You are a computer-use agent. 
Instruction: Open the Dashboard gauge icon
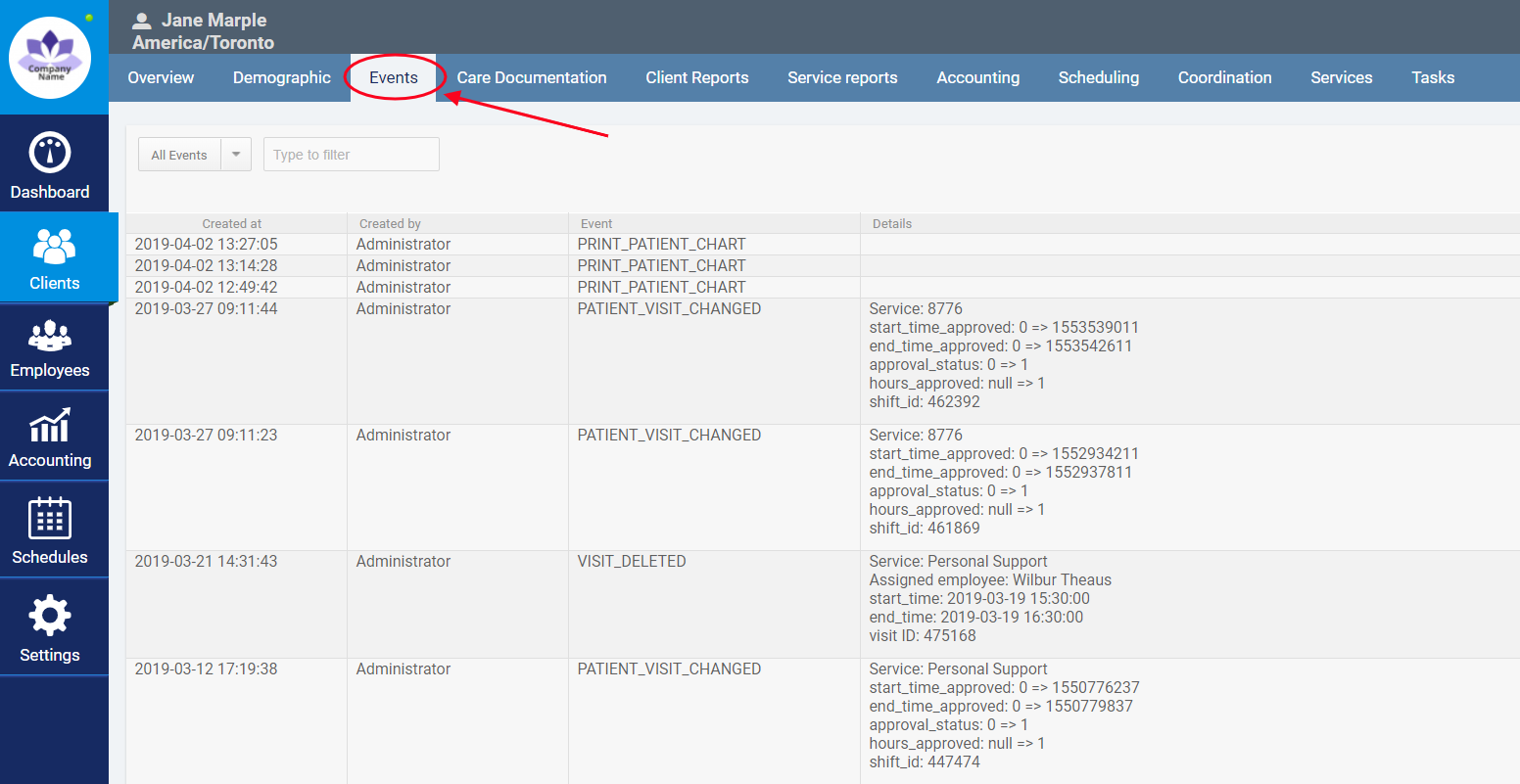50,153
